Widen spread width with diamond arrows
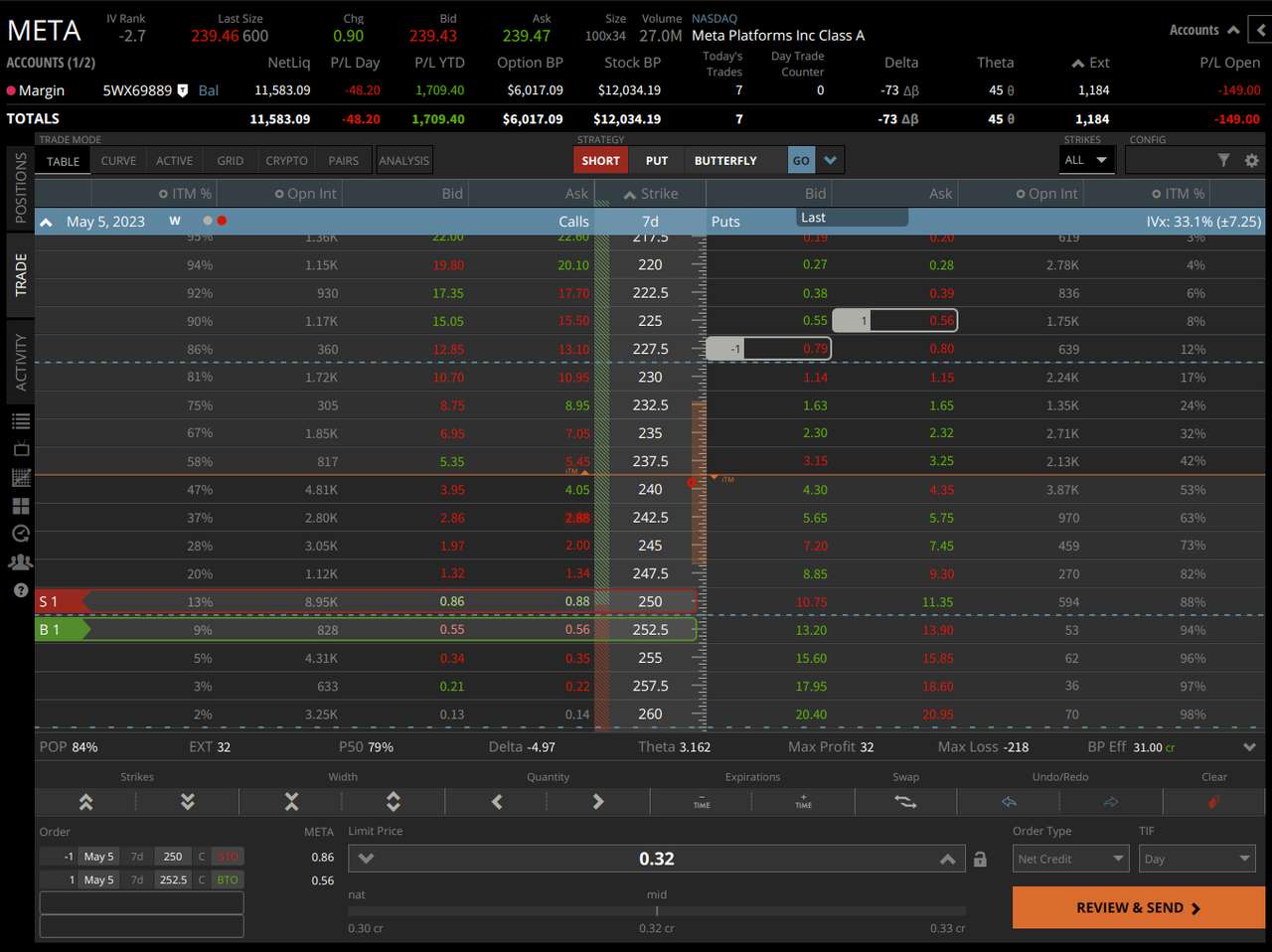The height and width of the screenshot is (952, 1272). 394,802
